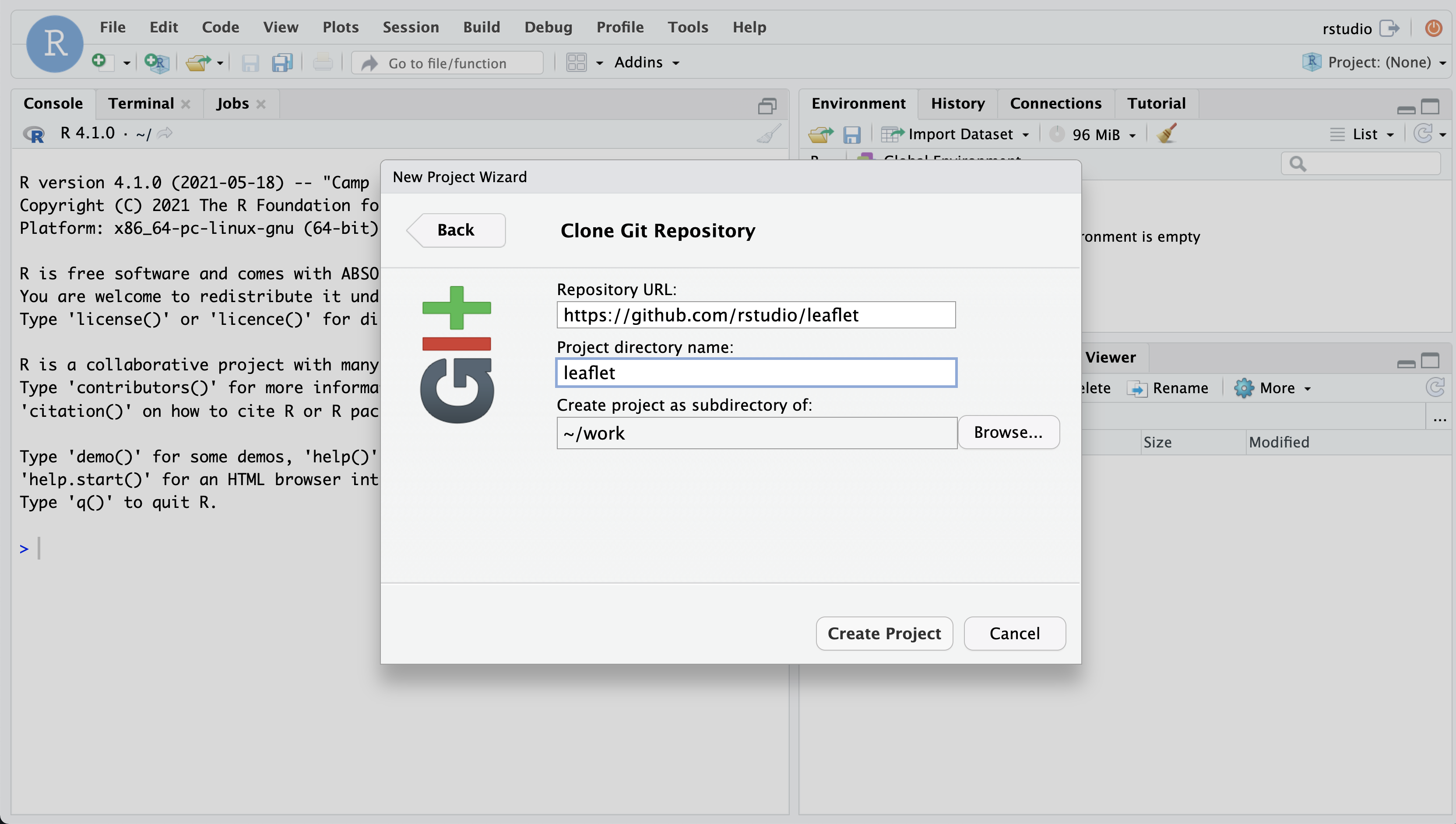The width and height of the screenshot is (1456, 824).
Task: Click the Cancel button
Action: coord(1015,634)
